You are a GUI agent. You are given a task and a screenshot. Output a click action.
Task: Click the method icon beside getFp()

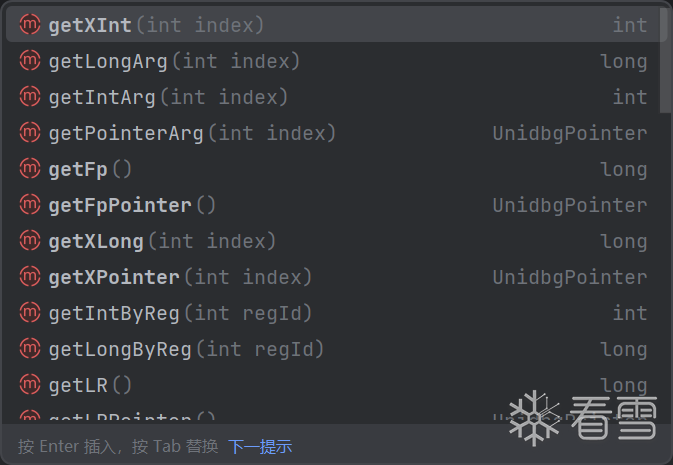(x=30, y=169)
